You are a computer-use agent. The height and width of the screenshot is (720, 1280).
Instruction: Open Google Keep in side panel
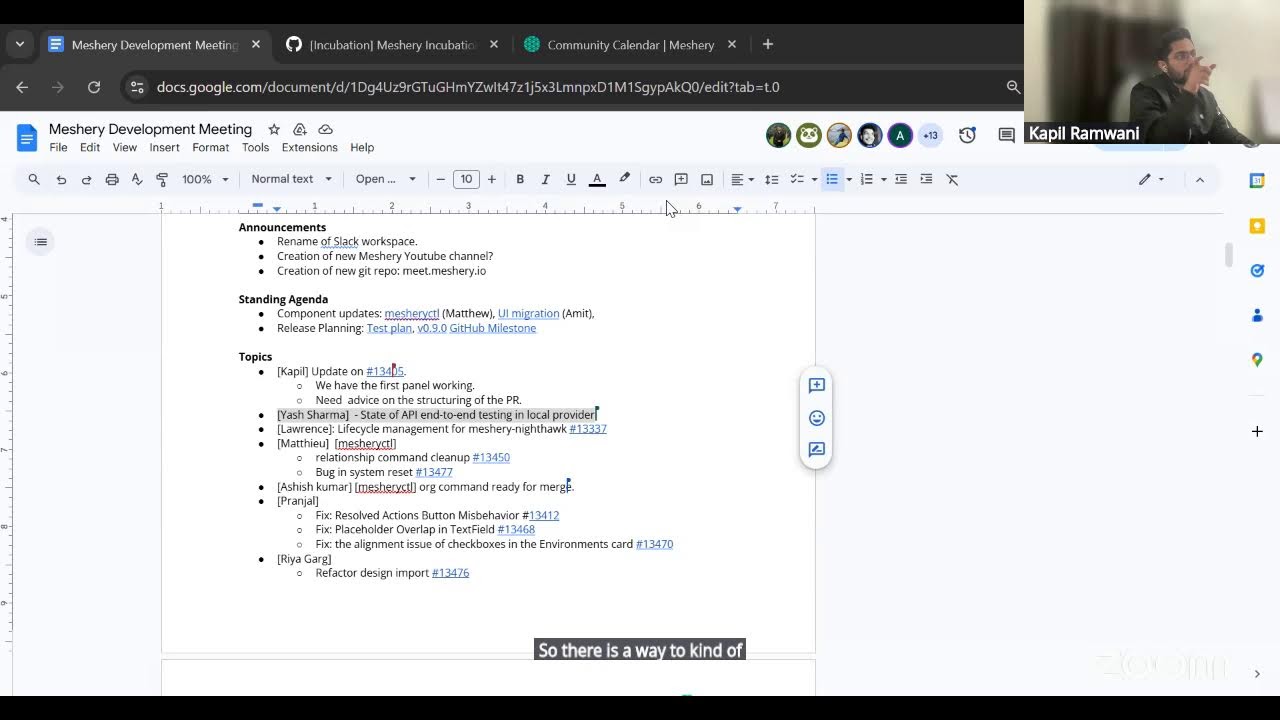(1257, 226)
